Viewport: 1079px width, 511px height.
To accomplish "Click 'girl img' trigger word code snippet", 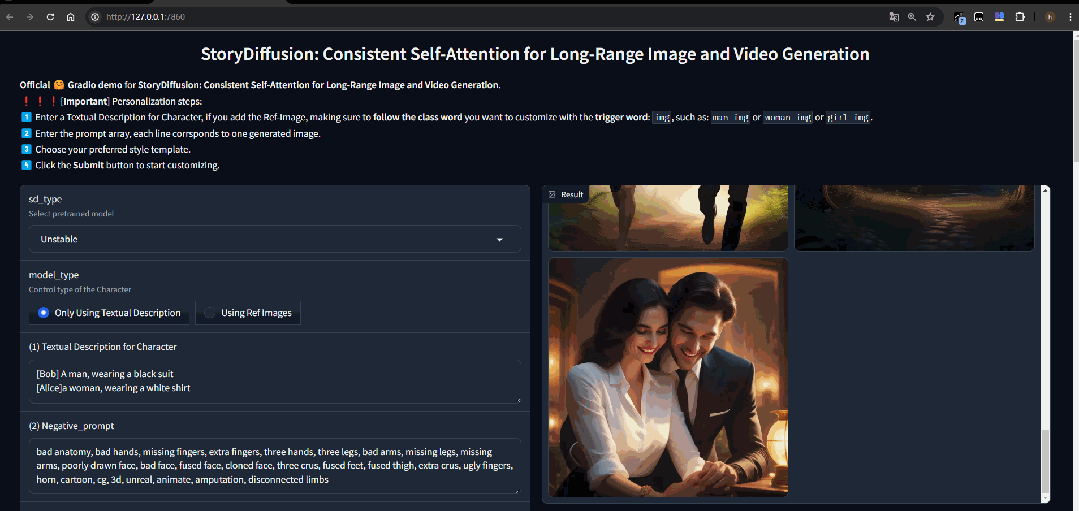I will pos(848,118).
